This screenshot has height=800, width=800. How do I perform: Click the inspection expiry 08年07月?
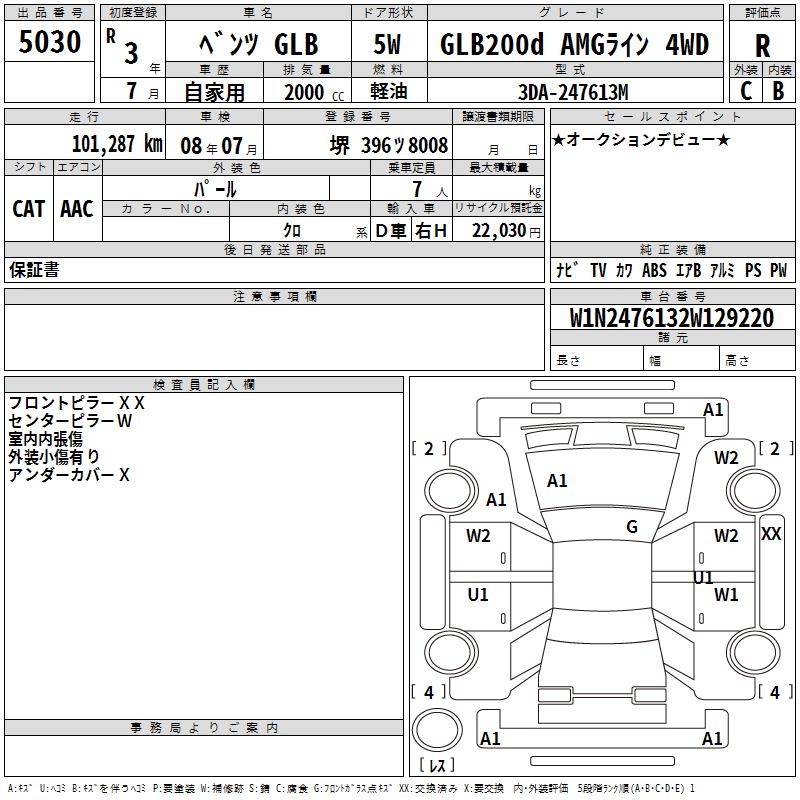click(219, 146)
